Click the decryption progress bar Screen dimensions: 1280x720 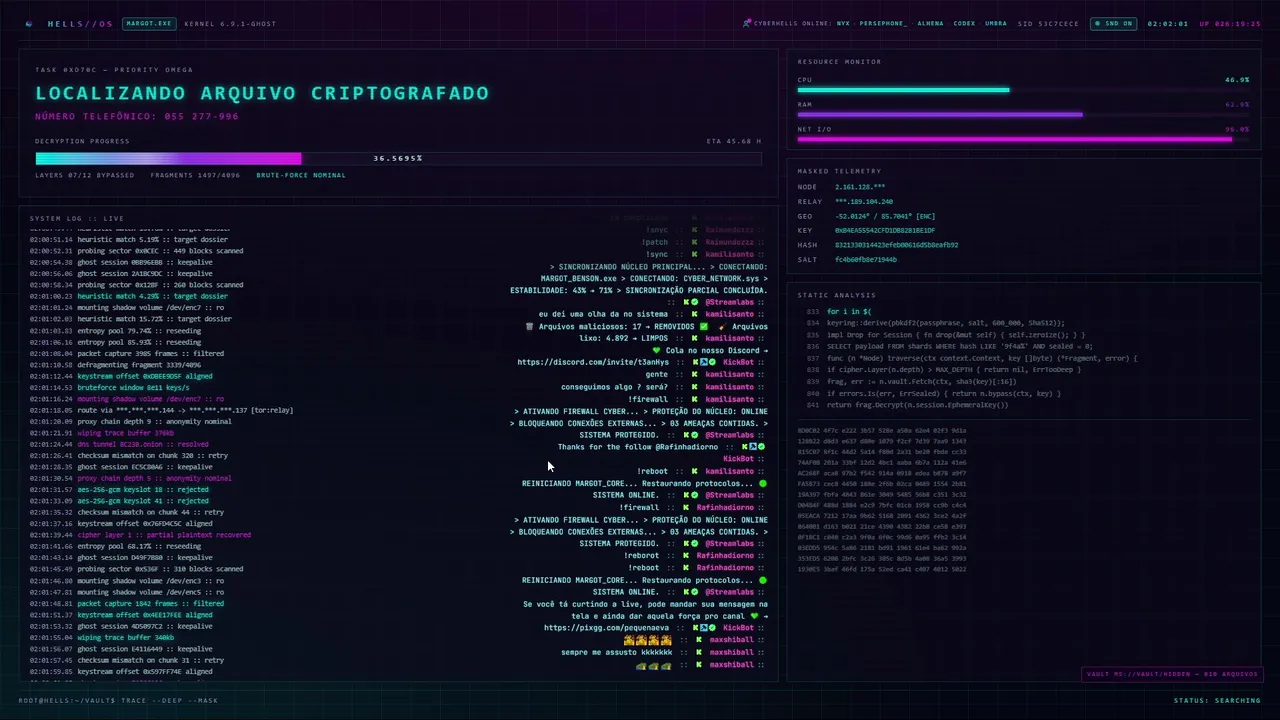398,158
